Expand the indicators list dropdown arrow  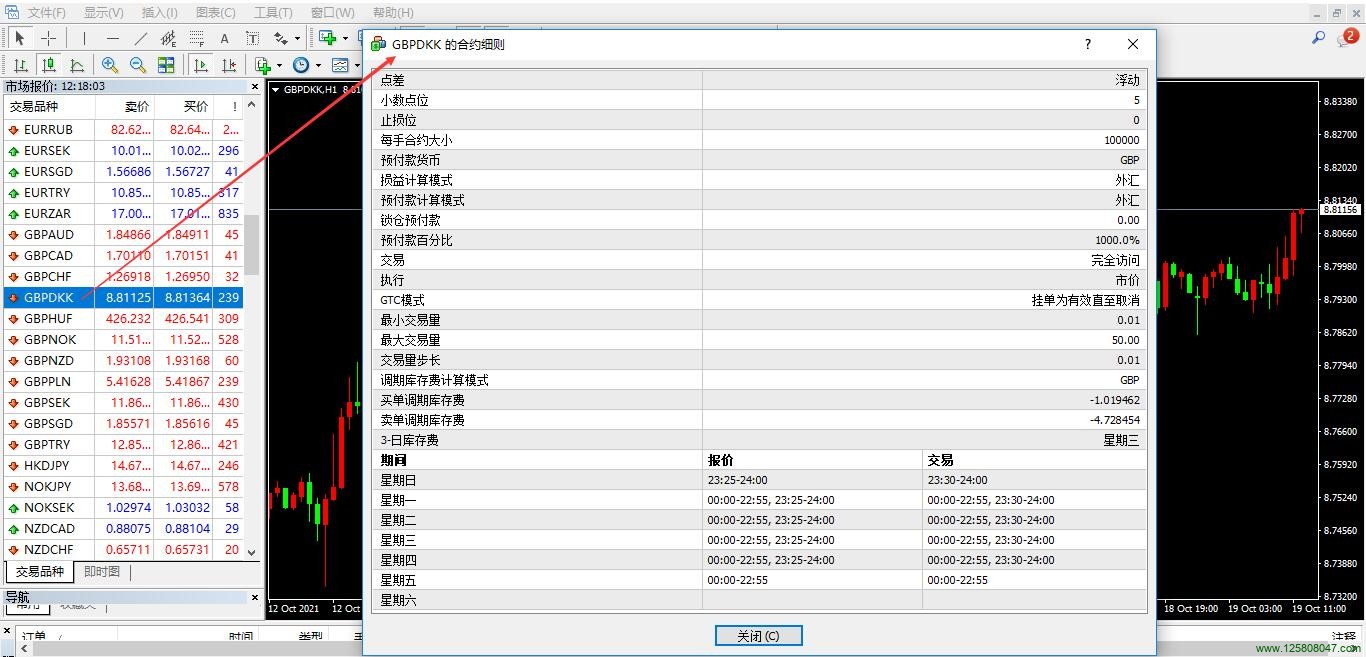tap(279, 65)
